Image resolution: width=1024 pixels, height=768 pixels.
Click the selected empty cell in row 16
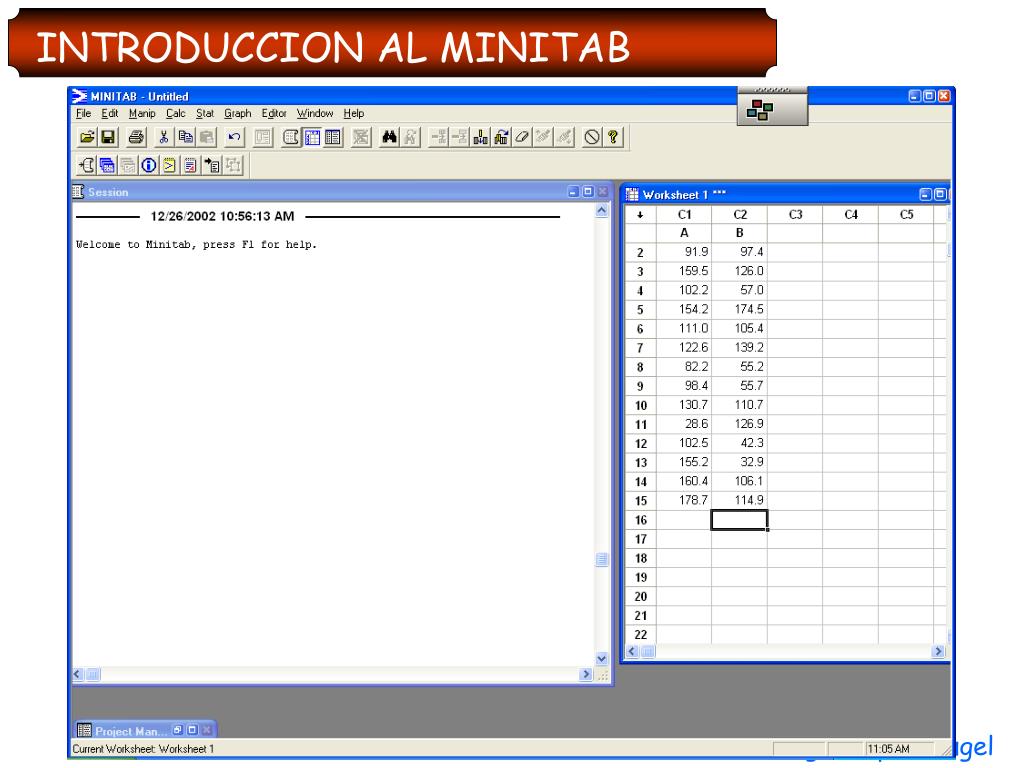pyautogui.click(x=739, y=520)
